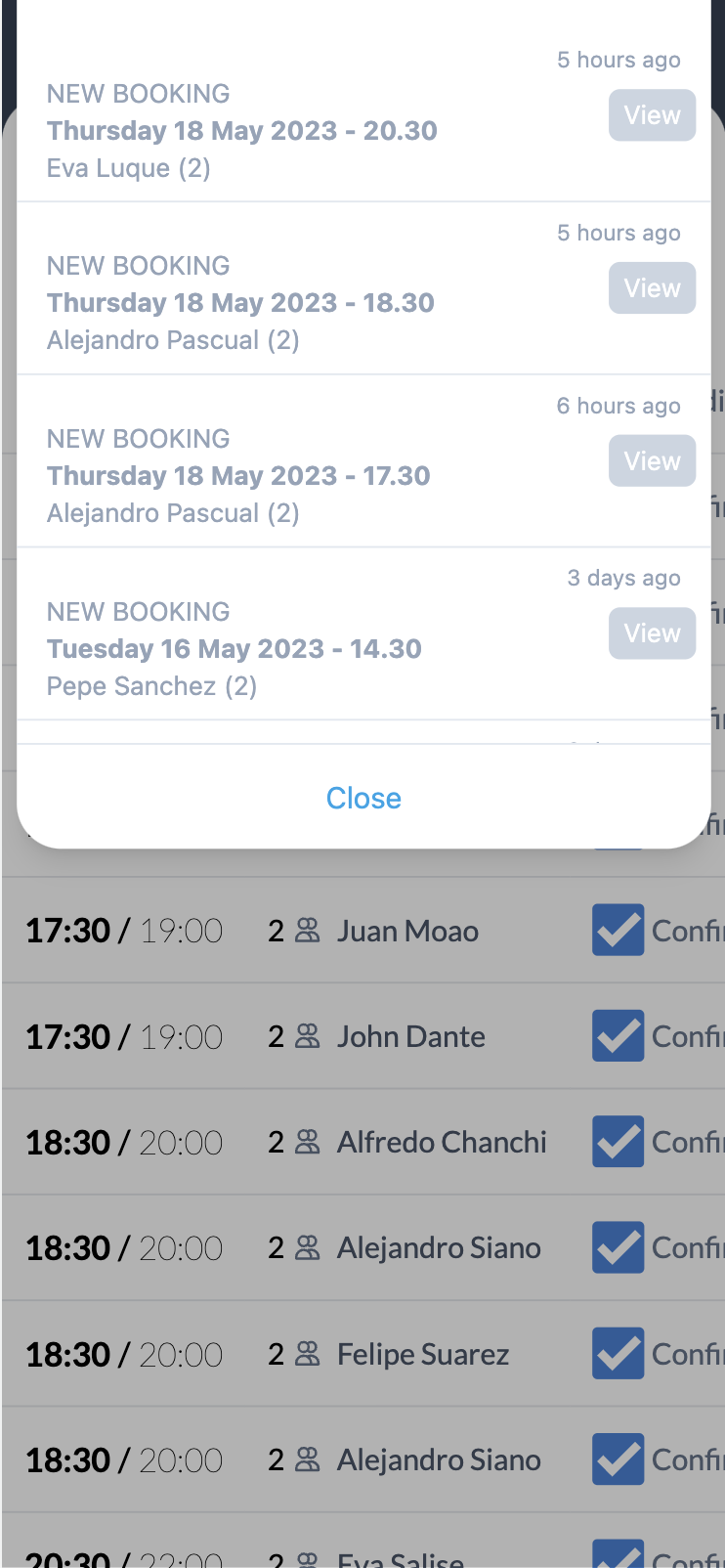
Task: Uncheck John Dante's confirmed checkbox
Action: tap(618, 1036)
